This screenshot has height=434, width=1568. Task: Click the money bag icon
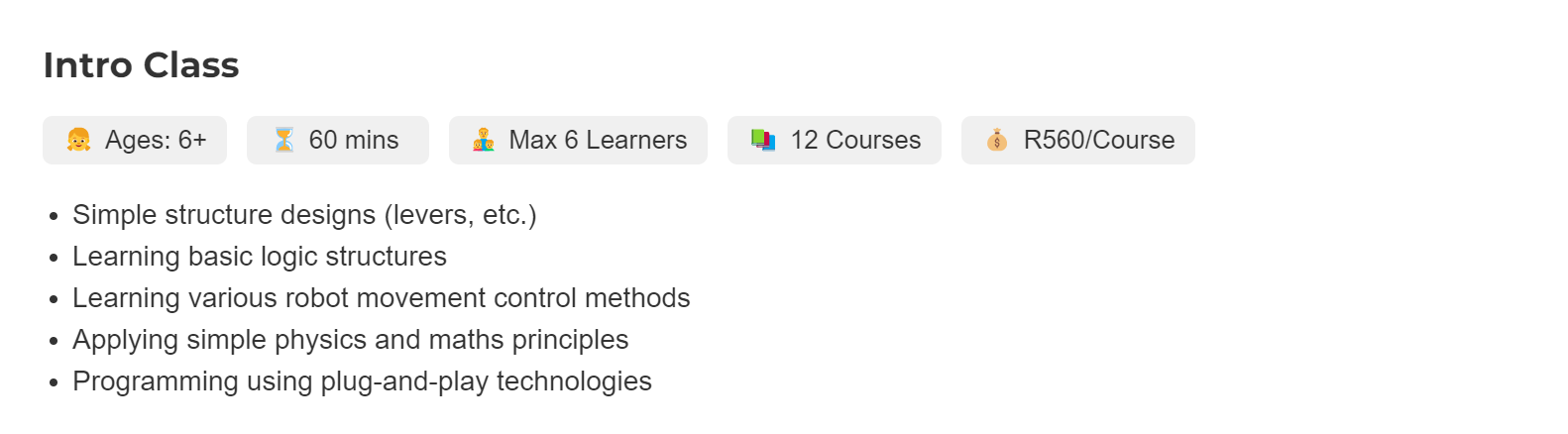click(x=997, y=140)
